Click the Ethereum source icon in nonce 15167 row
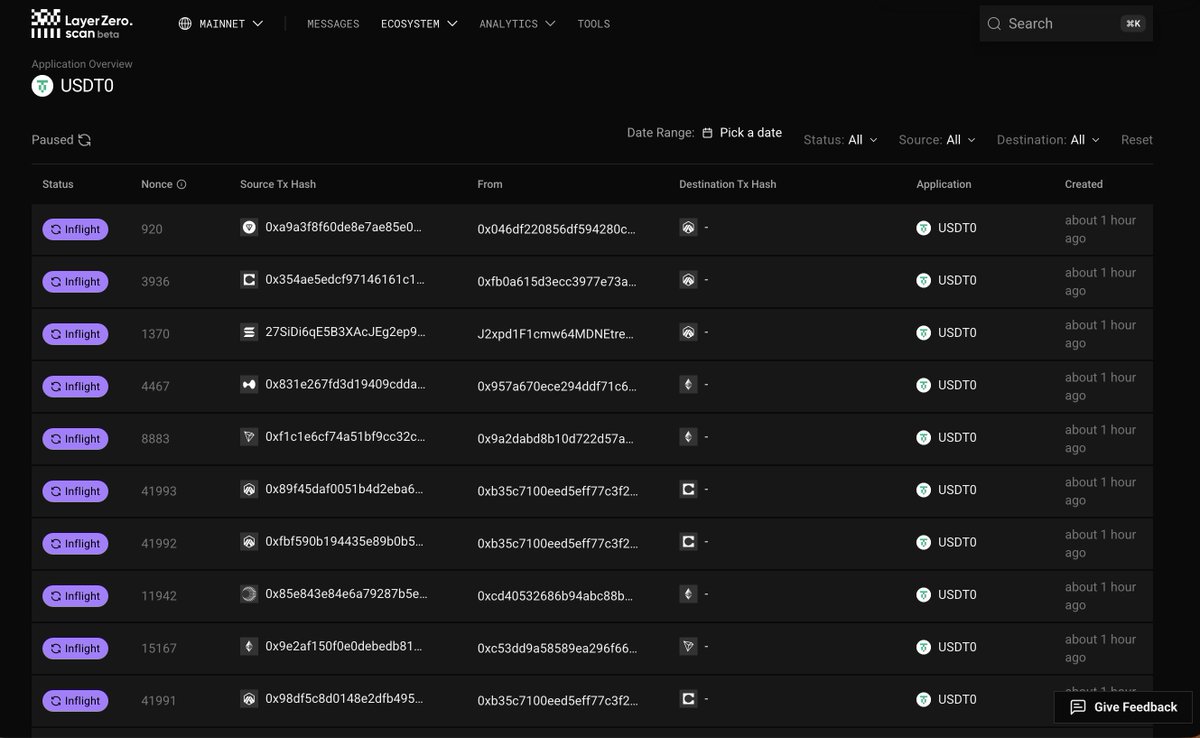Image resolution: width=1200 pixels, height=738 pixels. tap(249, 647)
